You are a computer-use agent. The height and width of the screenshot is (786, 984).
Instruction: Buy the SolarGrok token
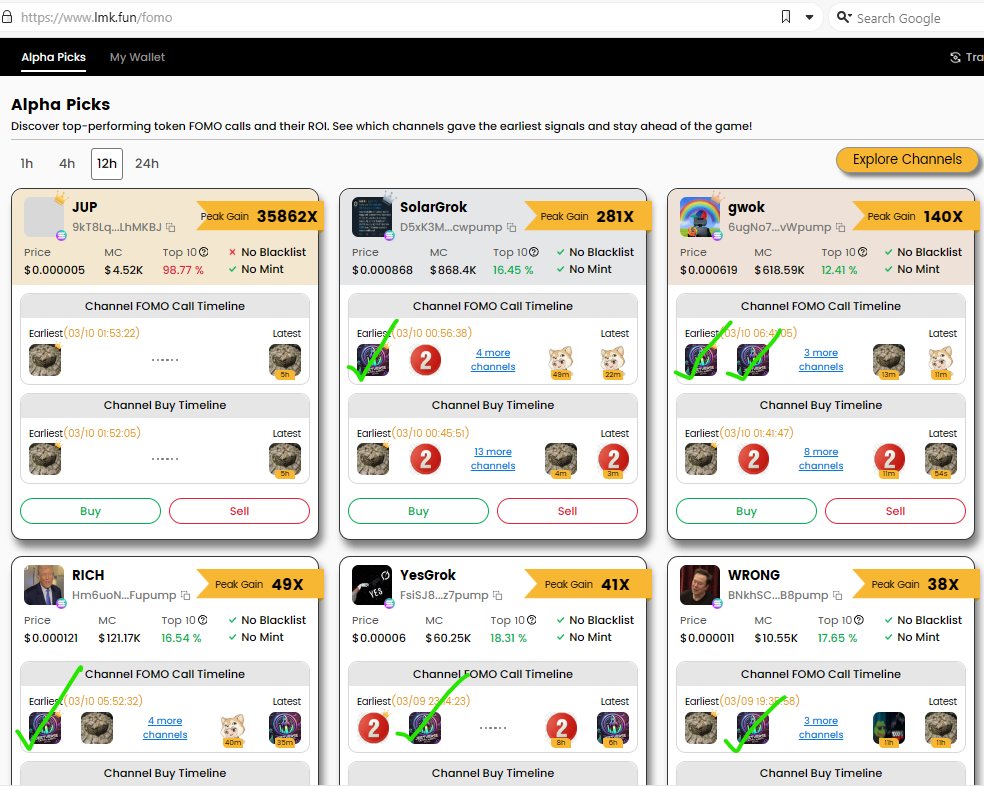coord(419,511)
